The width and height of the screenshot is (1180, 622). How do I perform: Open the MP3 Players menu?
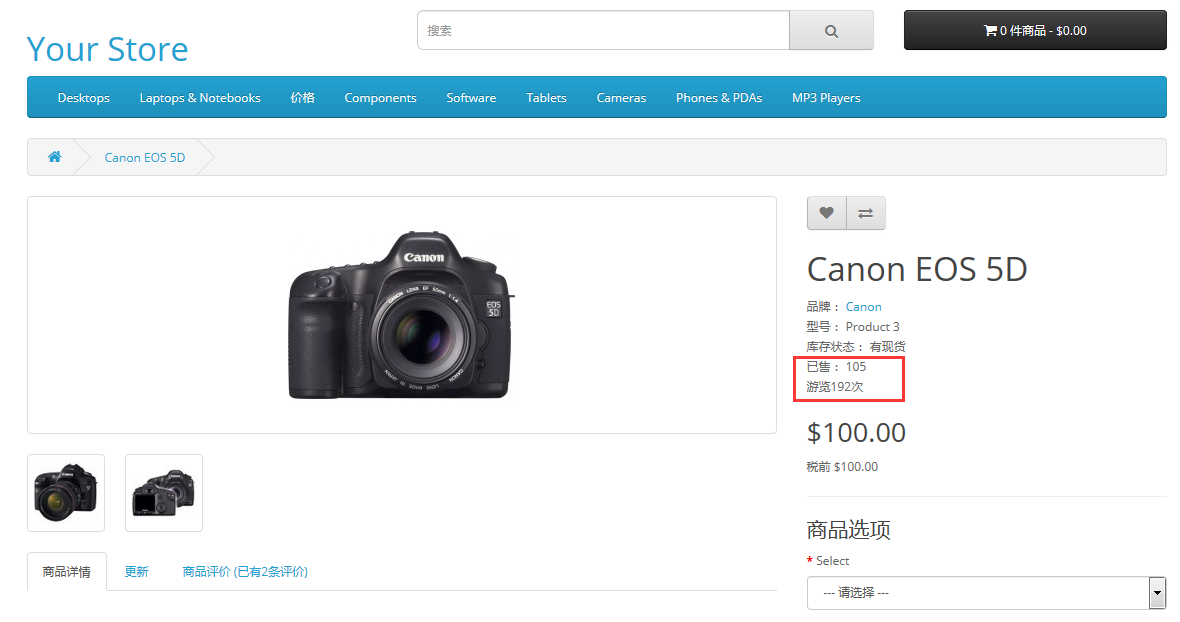(x=826, y=98)
